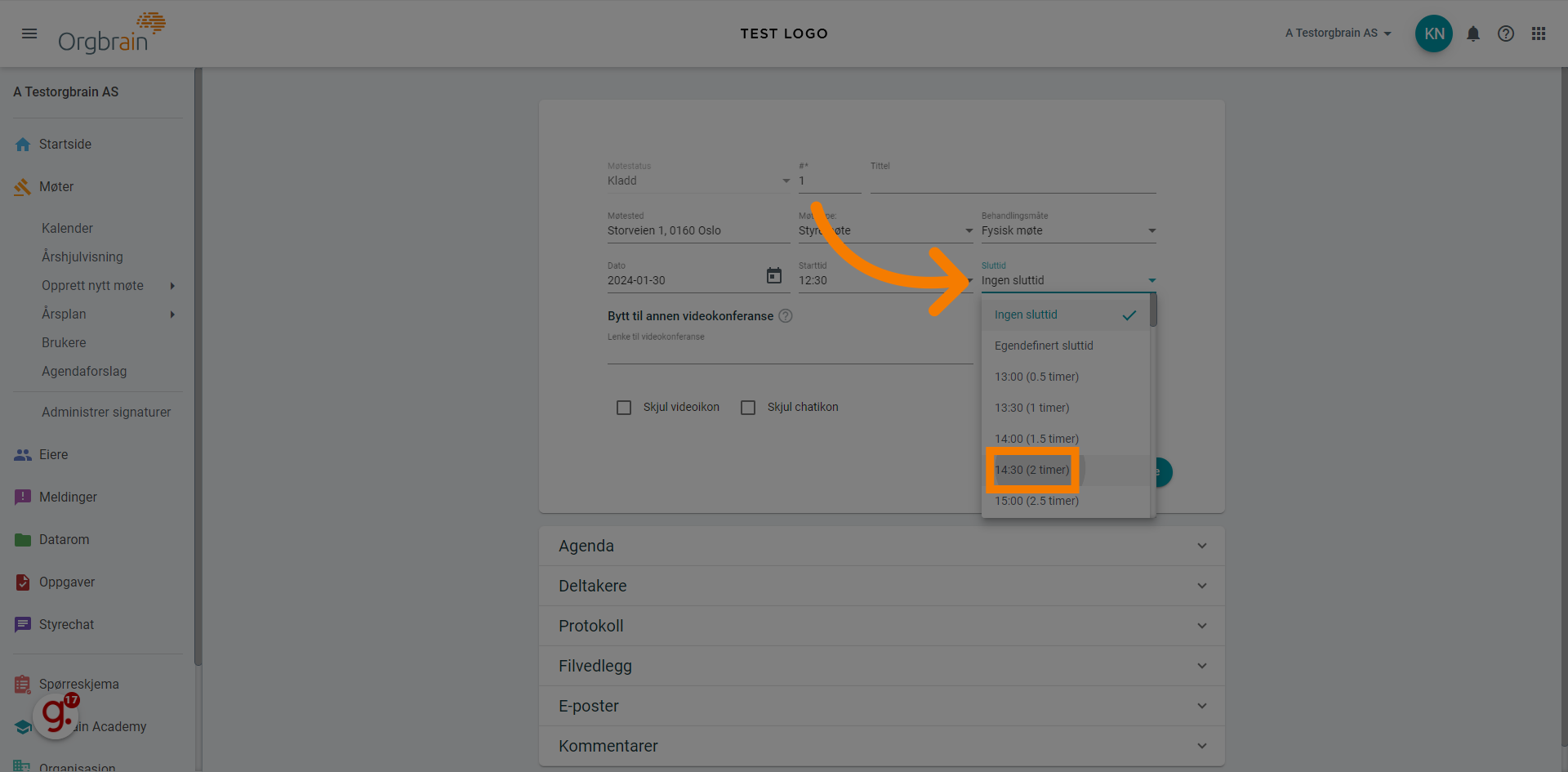Expand the E-poster section

(882, 706)
